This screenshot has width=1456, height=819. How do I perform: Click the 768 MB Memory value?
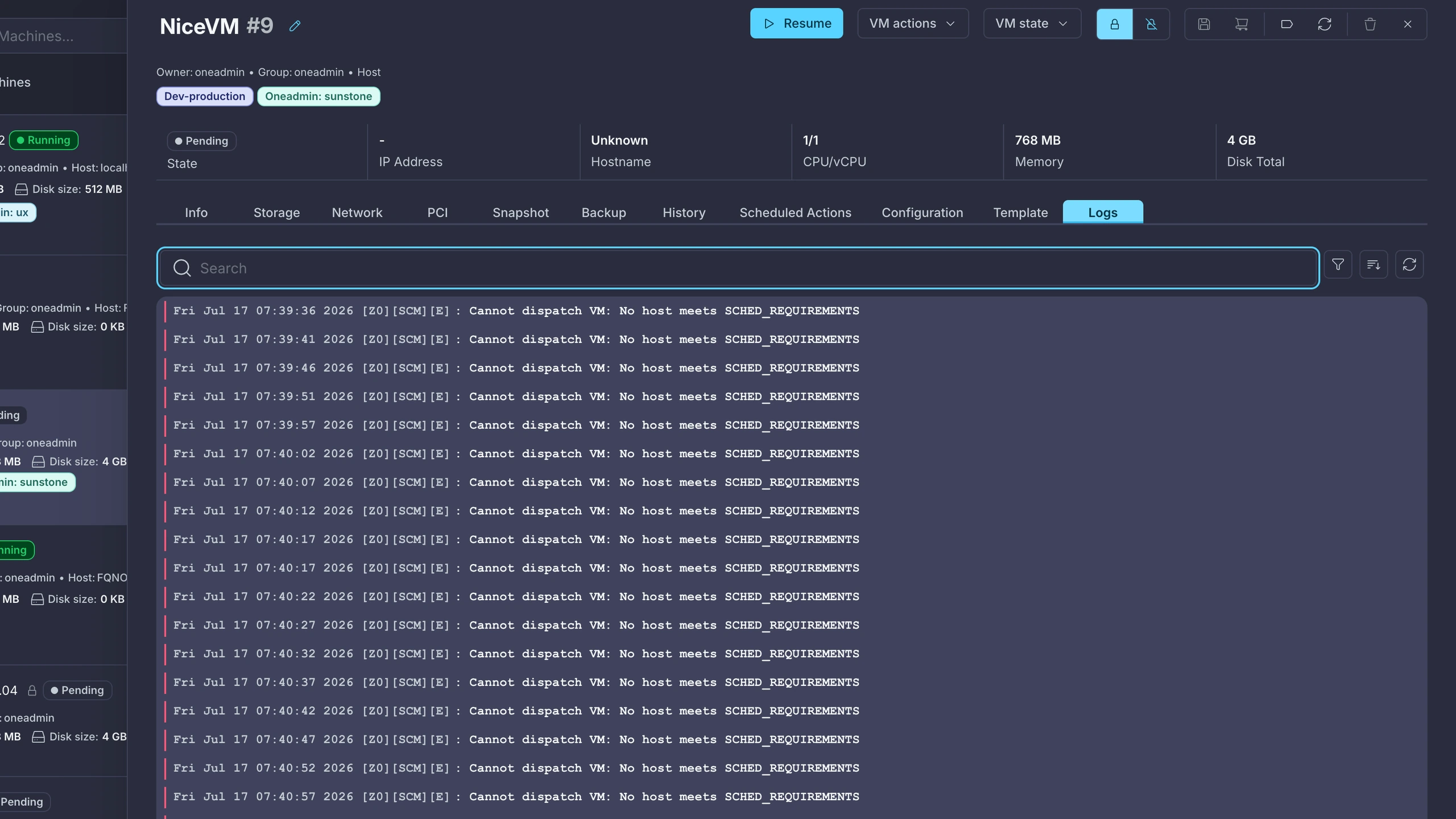coord(1037,140)
